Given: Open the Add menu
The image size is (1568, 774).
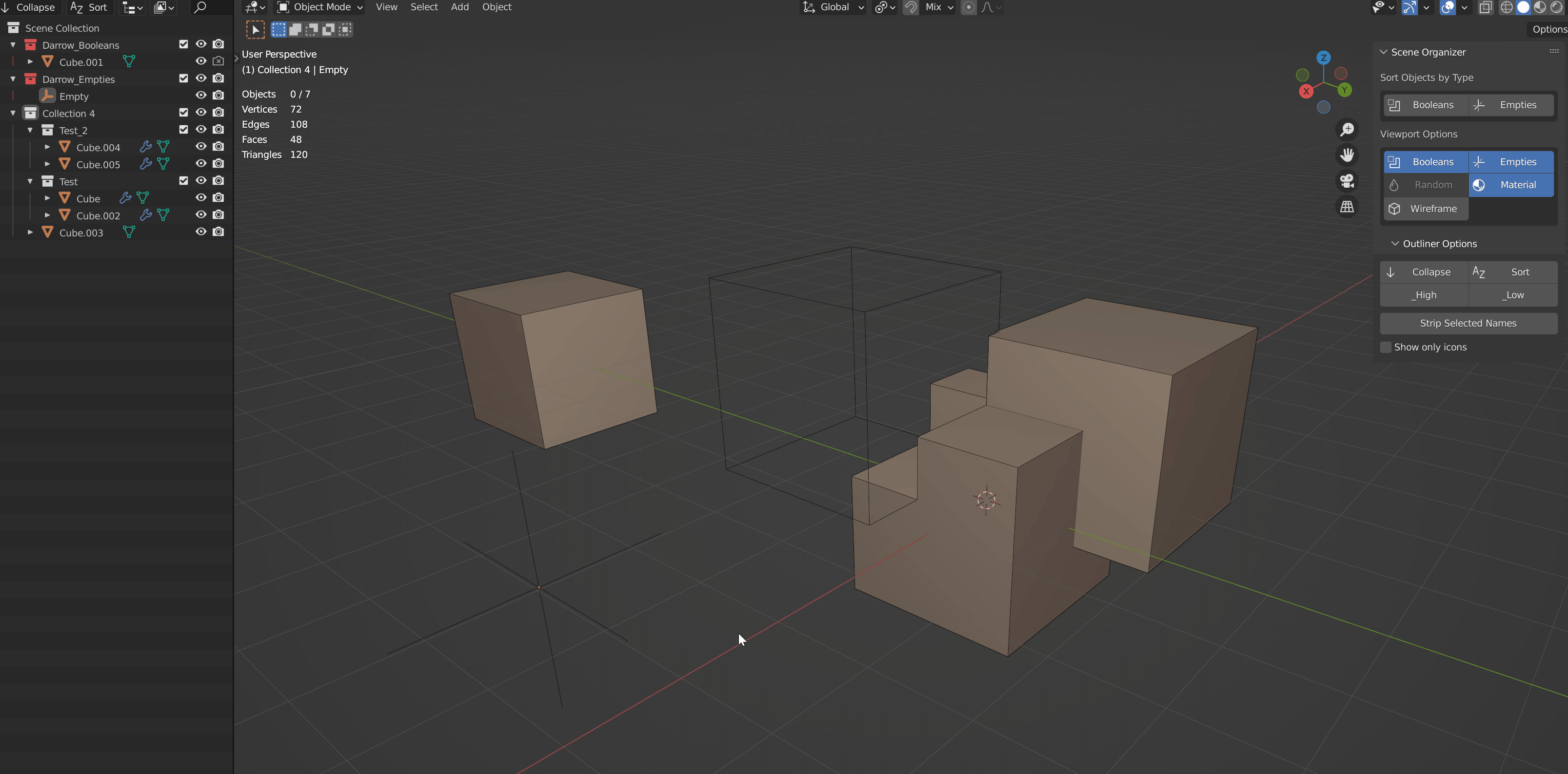Looking at the screenshot, I should (459, 7).
